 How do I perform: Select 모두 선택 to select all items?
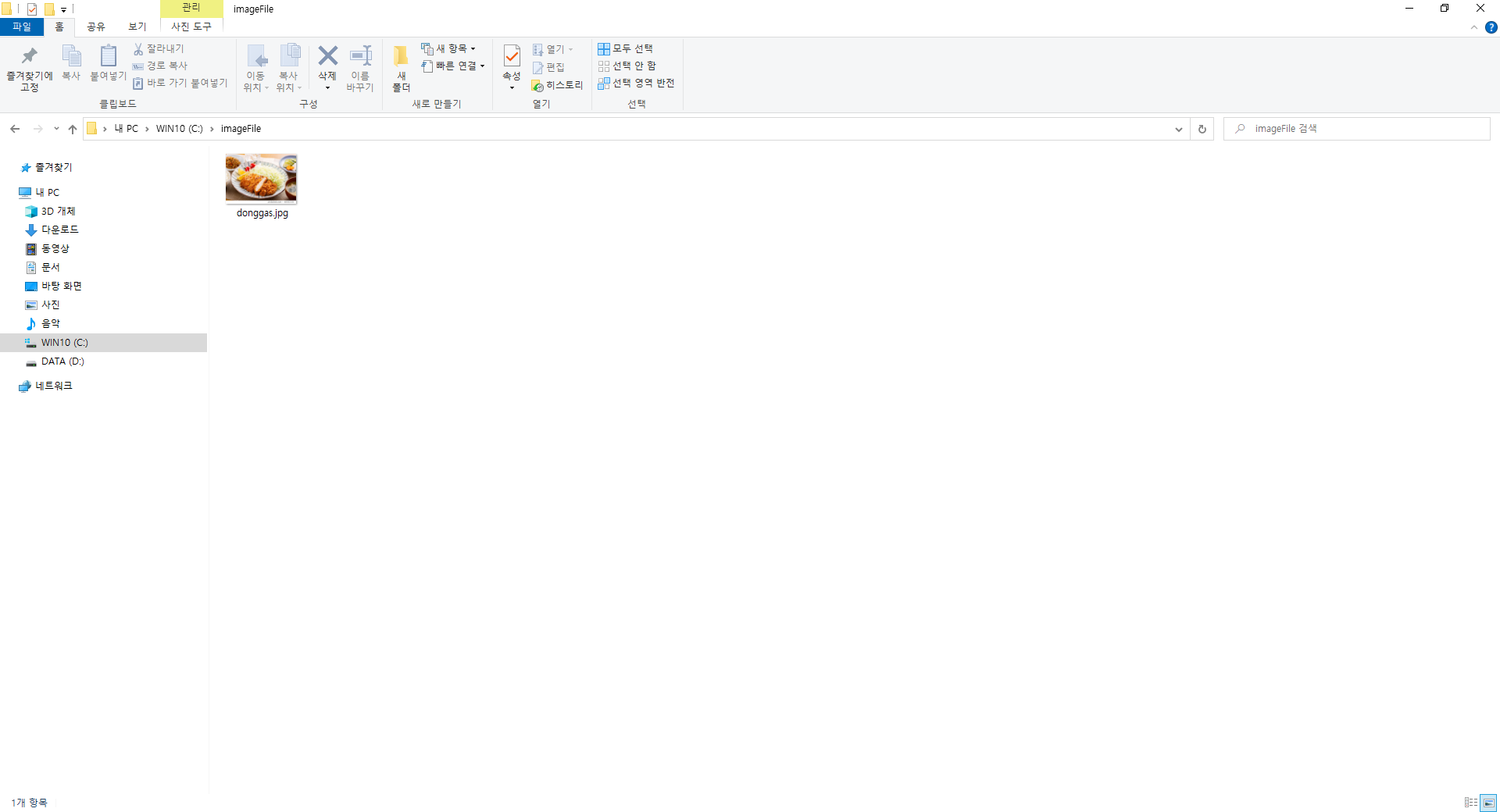click(x=630, y=48)
